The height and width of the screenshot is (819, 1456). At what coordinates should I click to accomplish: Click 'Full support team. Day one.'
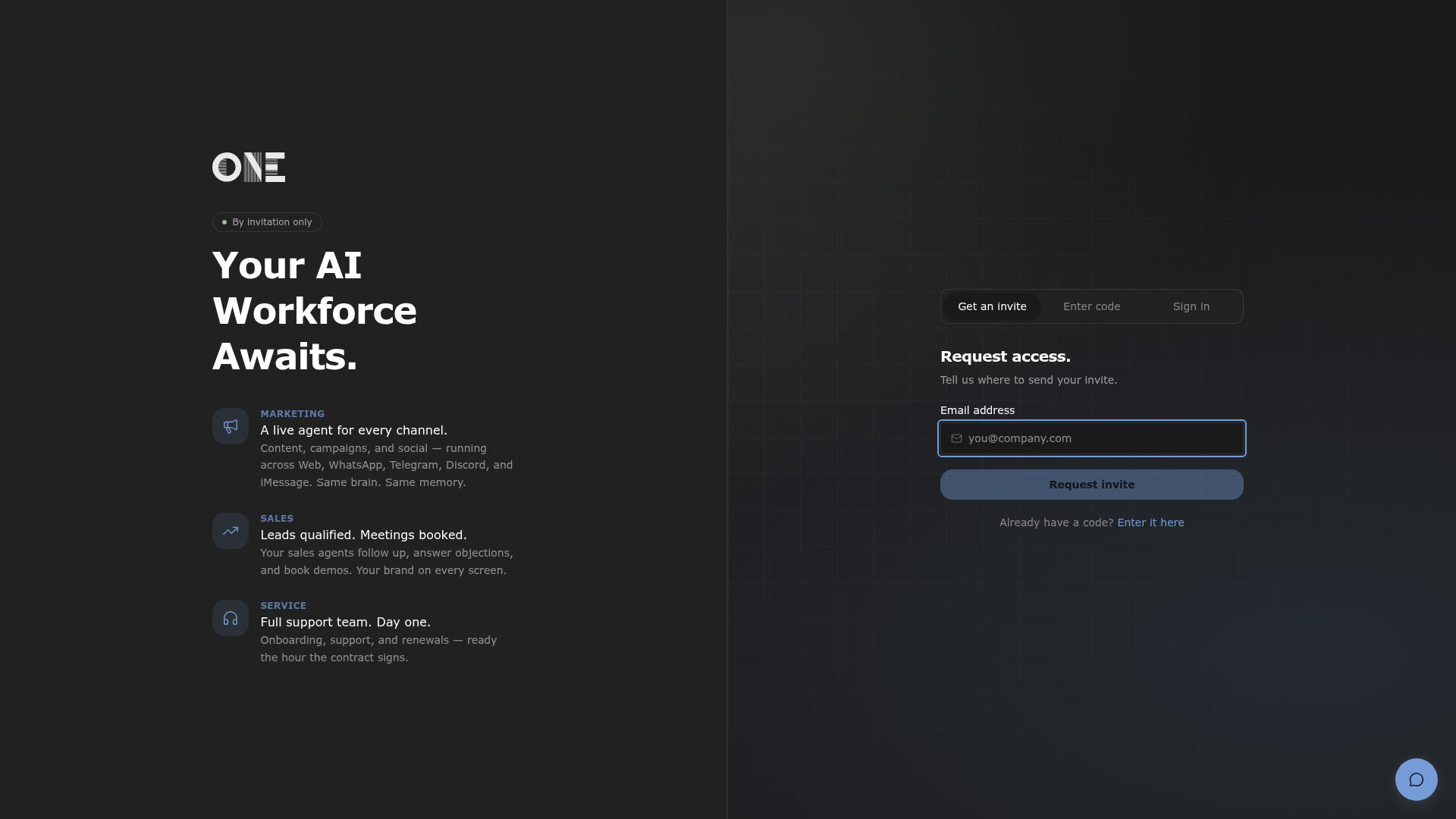(x=346, y=623)
